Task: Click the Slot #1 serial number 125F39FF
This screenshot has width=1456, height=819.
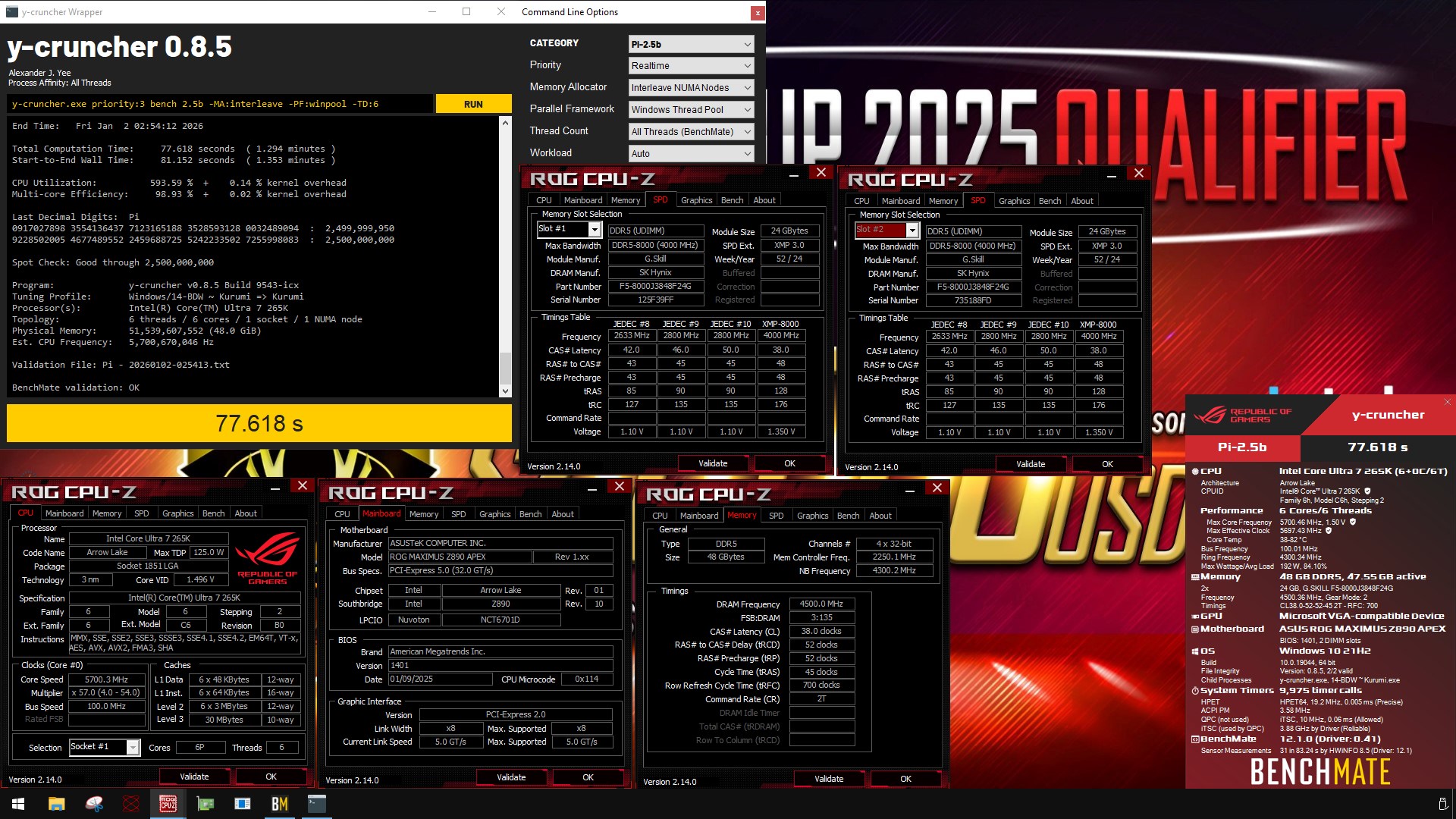Action: pos(655,300)
